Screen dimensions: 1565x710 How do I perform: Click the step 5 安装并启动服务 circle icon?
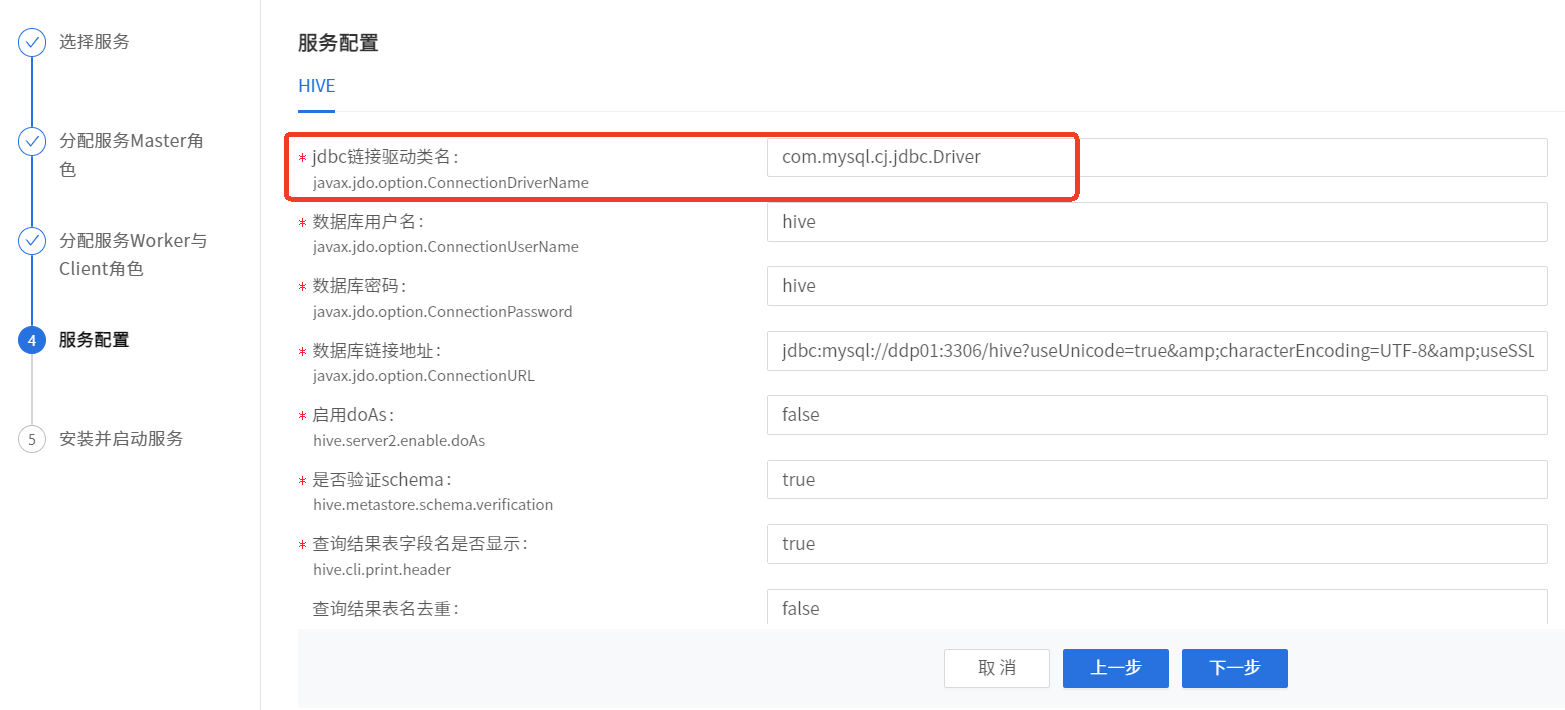pos(32,439)
